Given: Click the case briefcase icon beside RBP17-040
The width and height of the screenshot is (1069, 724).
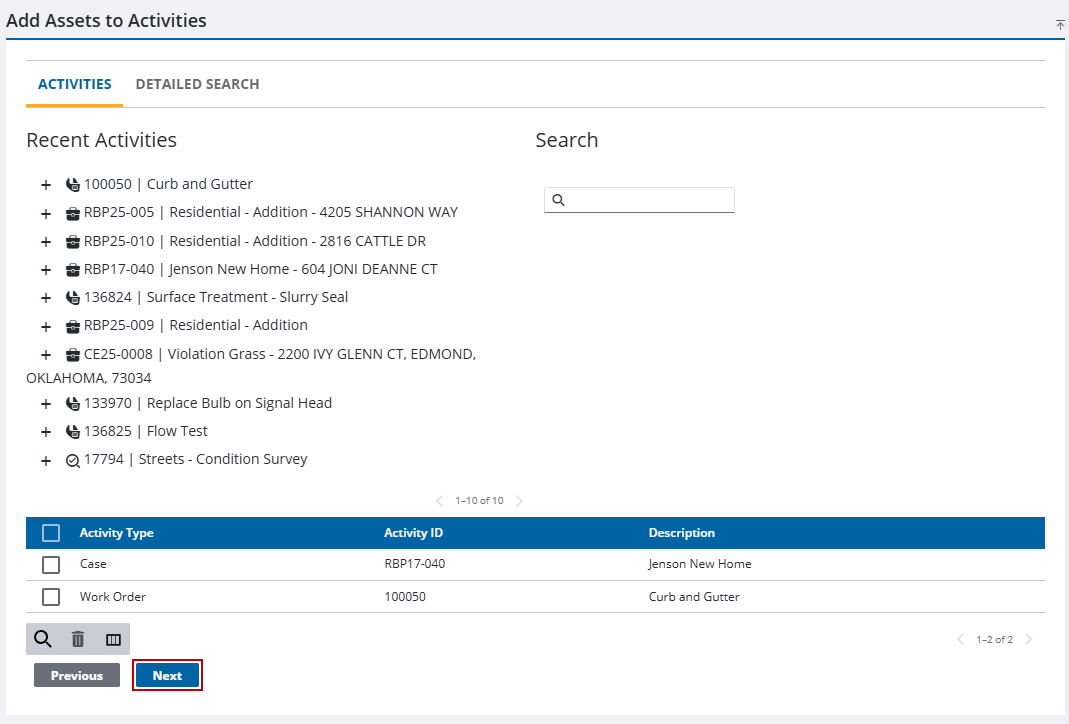Looking at the screenshot, I should [72, 270].
